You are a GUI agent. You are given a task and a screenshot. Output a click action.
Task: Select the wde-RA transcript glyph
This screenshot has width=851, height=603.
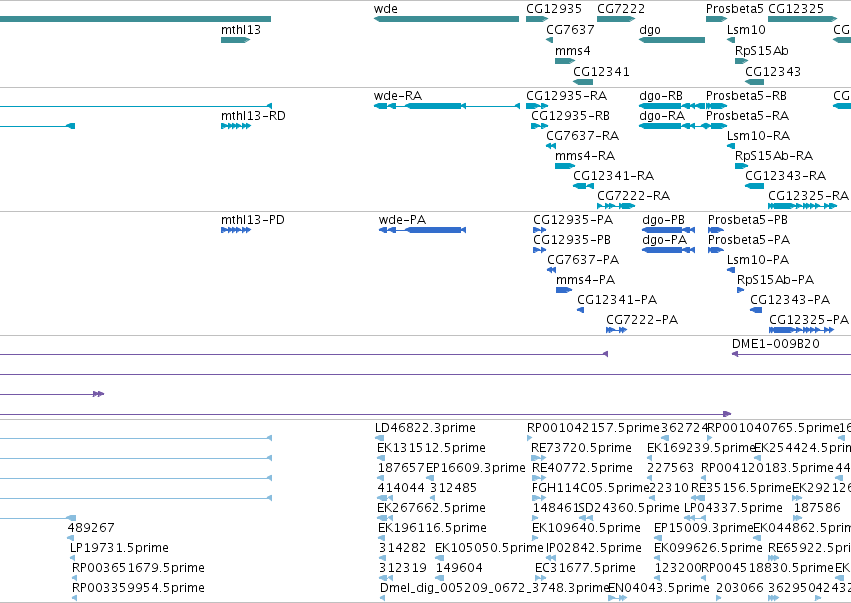coord(447,106)
